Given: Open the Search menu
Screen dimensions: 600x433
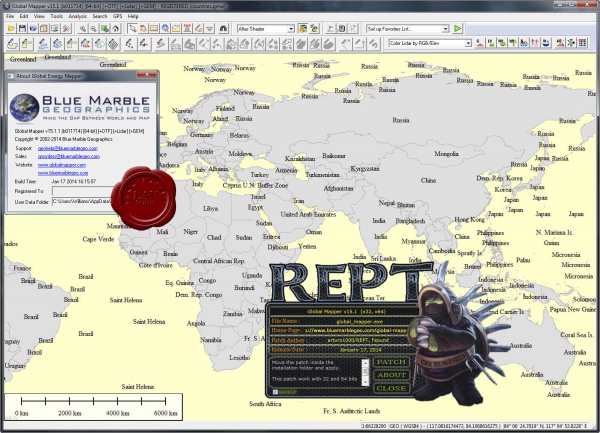Looking at the screenshot, I should [99, 16].
